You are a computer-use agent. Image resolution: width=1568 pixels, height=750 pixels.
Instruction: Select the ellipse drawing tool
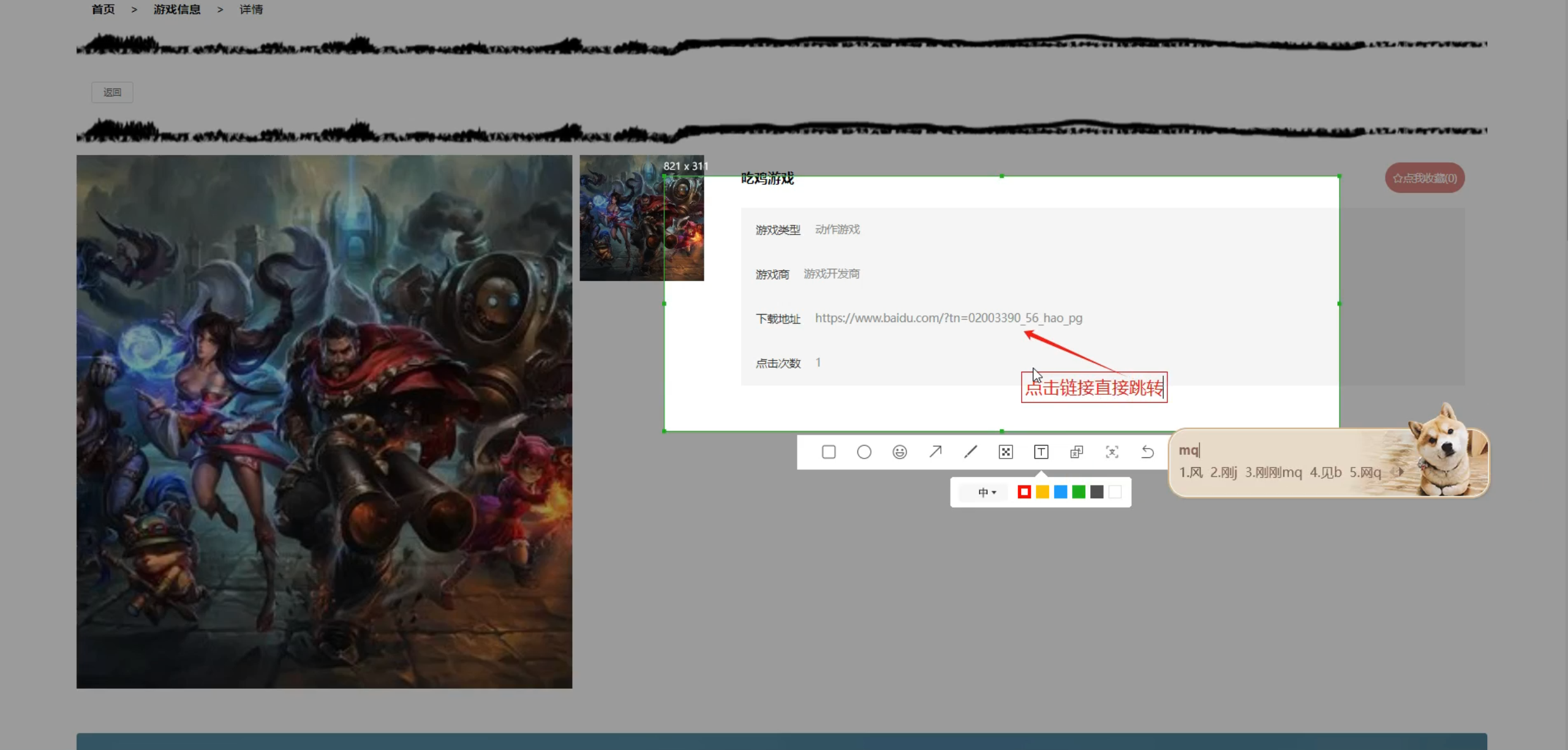pyautogui.click(x=864, y=452)
